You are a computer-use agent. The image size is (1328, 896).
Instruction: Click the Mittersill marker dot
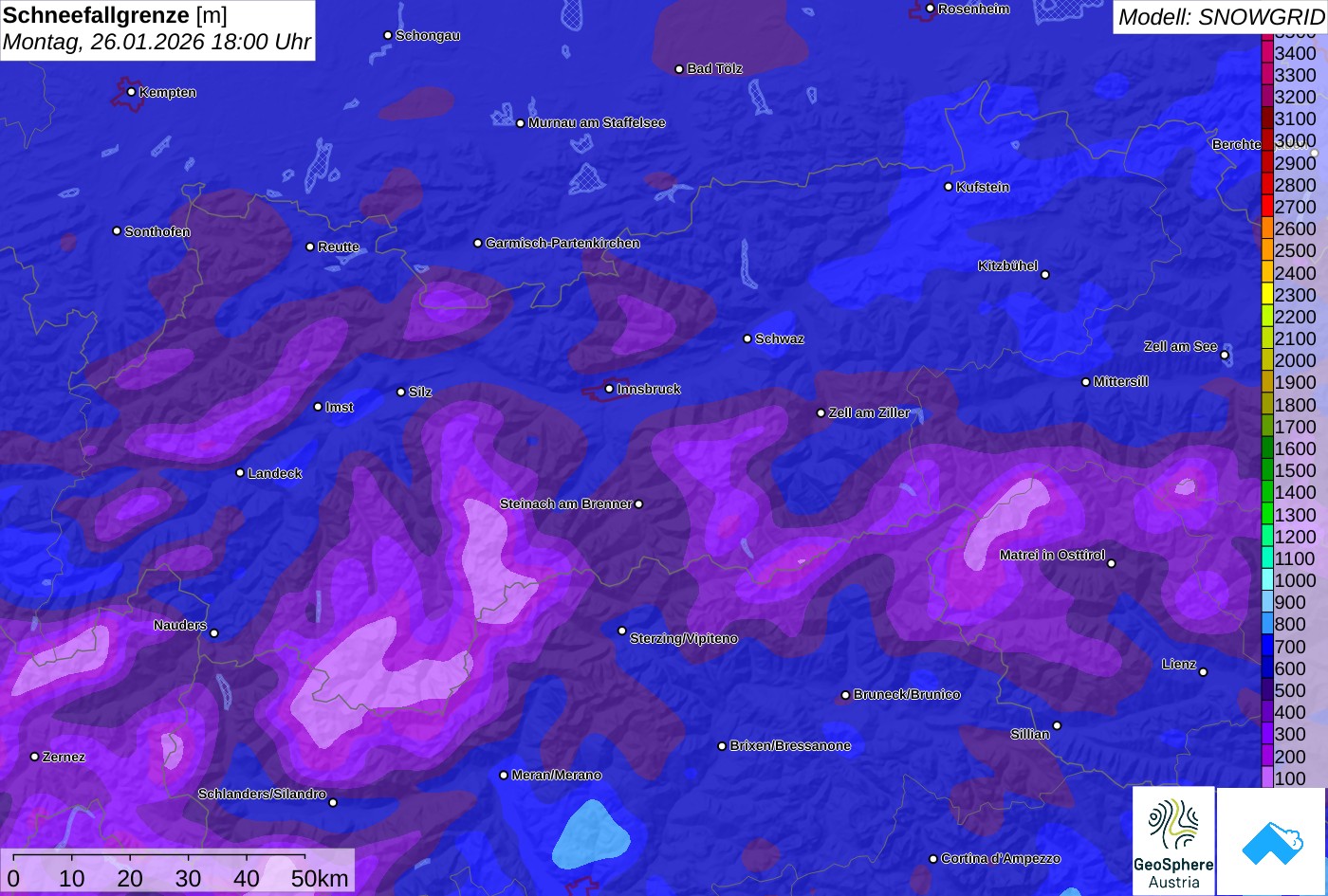(x=1086, y=382)
